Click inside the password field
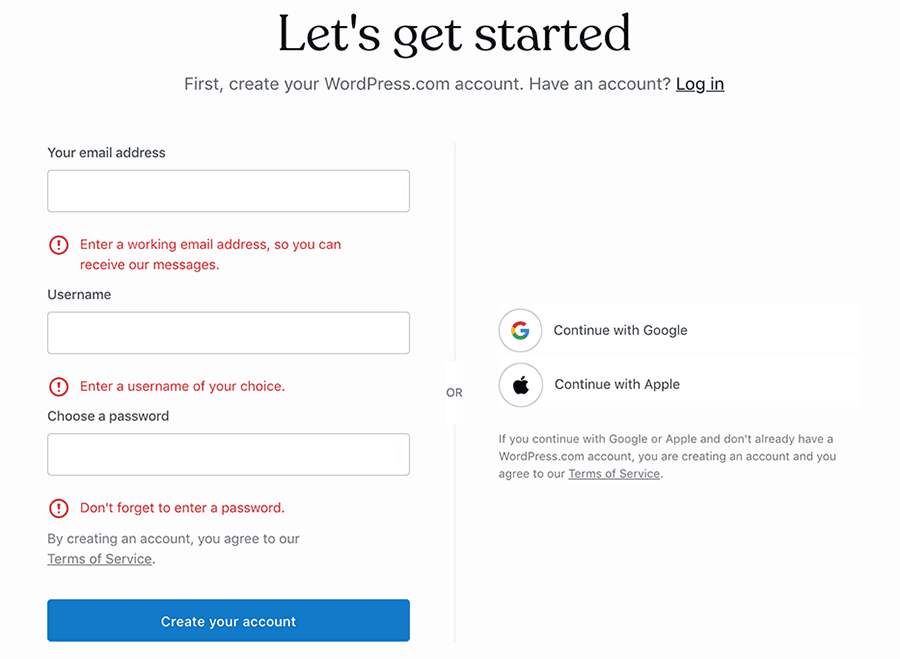The width and height of the screenshot is (900, 659). point(228,454)
